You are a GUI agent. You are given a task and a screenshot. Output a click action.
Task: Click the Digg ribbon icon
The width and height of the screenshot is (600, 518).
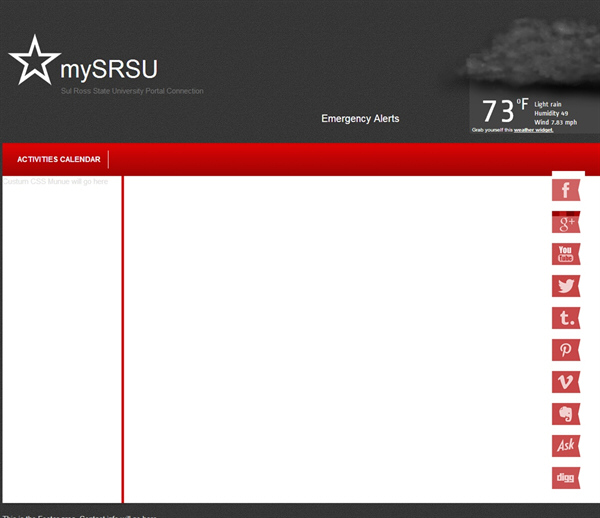[x=566, y=478]
